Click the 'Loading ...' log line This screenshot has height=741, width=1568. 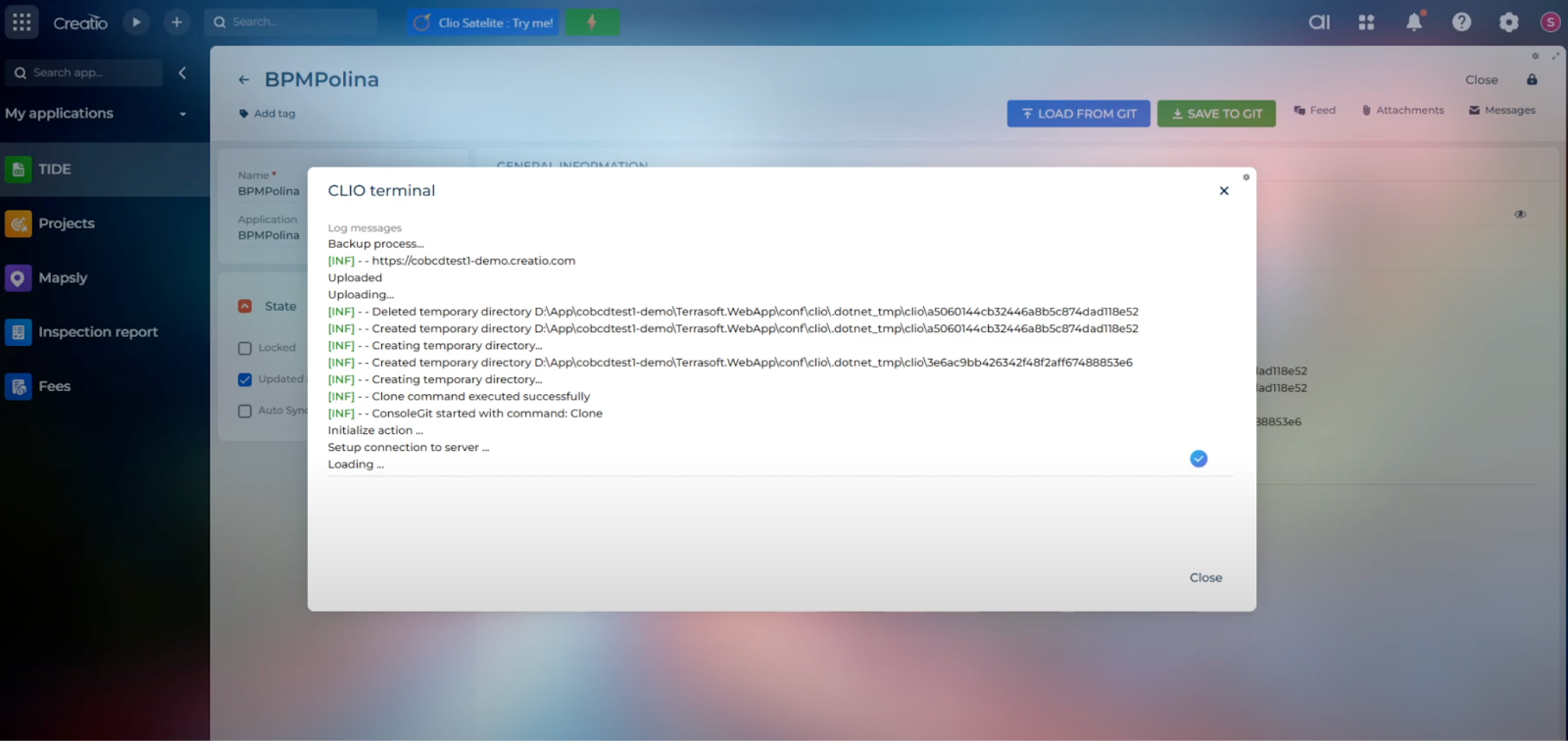click(x=356, y=465)
